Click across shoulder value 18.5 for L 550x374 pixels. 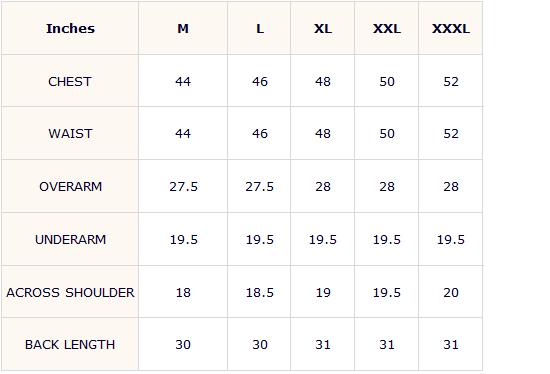point(259,293)
